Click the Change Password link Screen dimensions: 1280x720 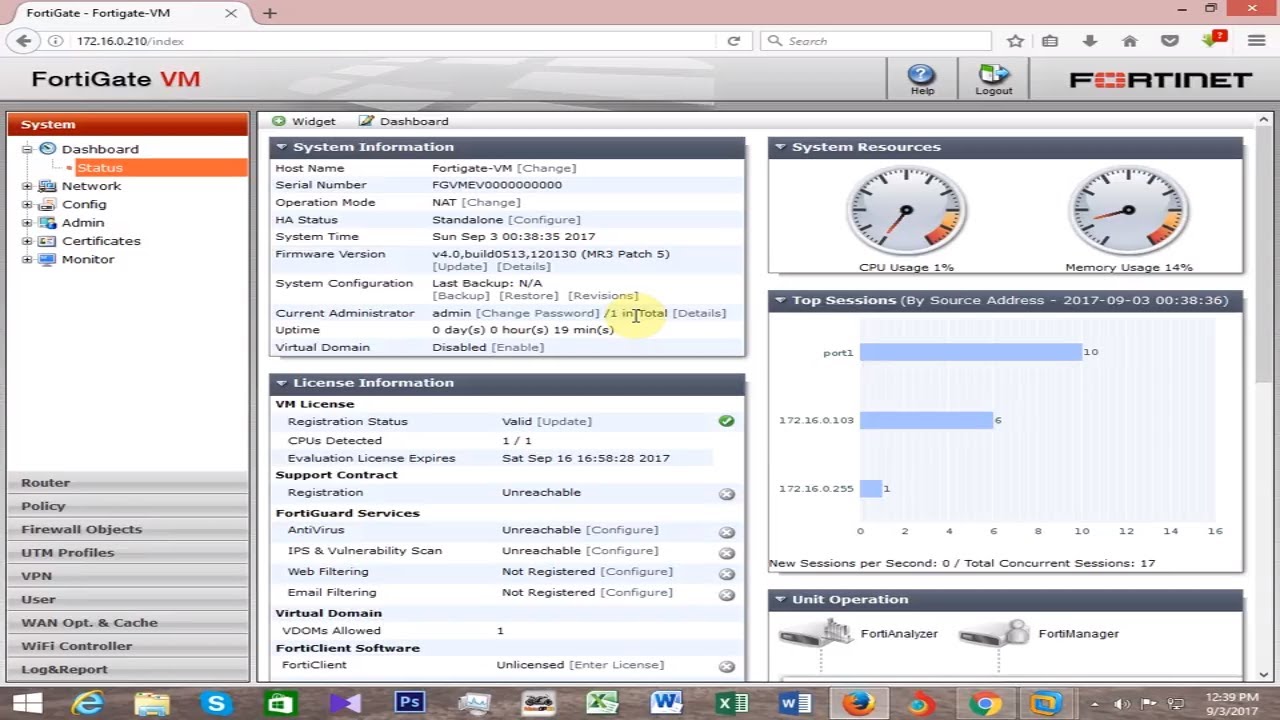tap(537, 313)
